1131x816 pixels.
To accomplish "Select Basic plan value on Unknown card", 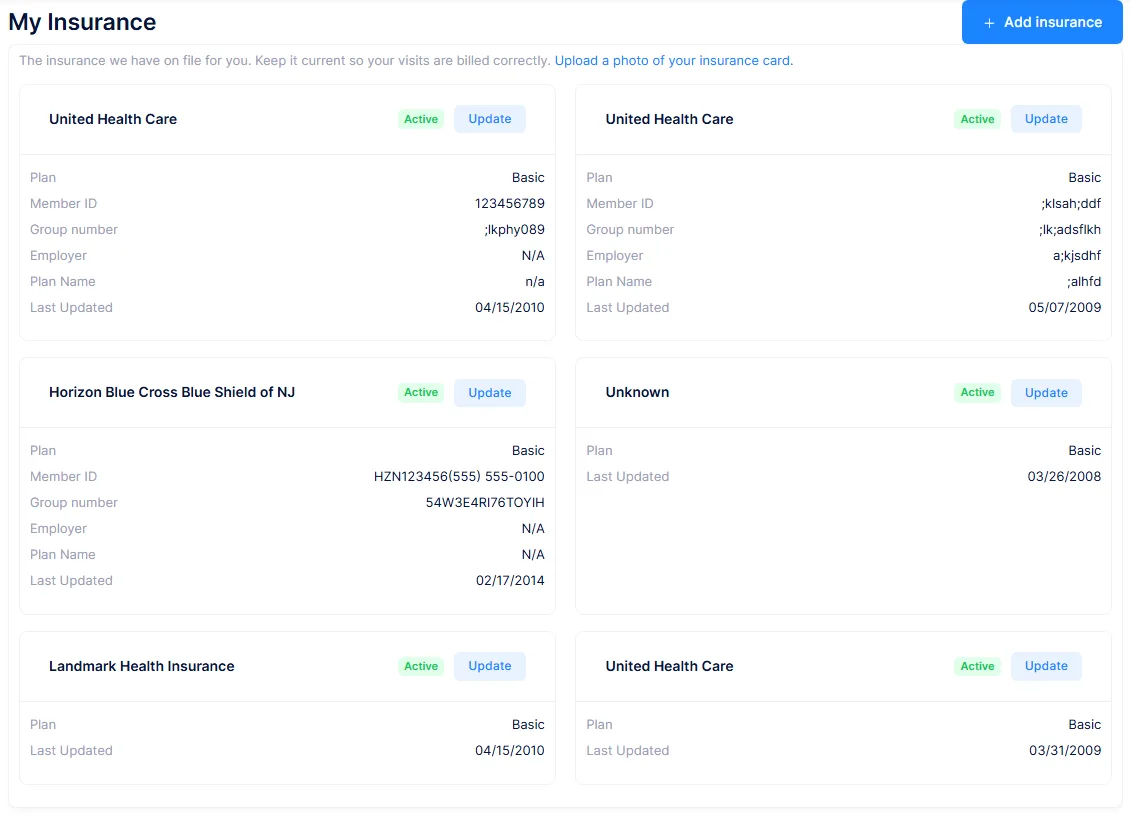I will click(x=1084, y=450).
